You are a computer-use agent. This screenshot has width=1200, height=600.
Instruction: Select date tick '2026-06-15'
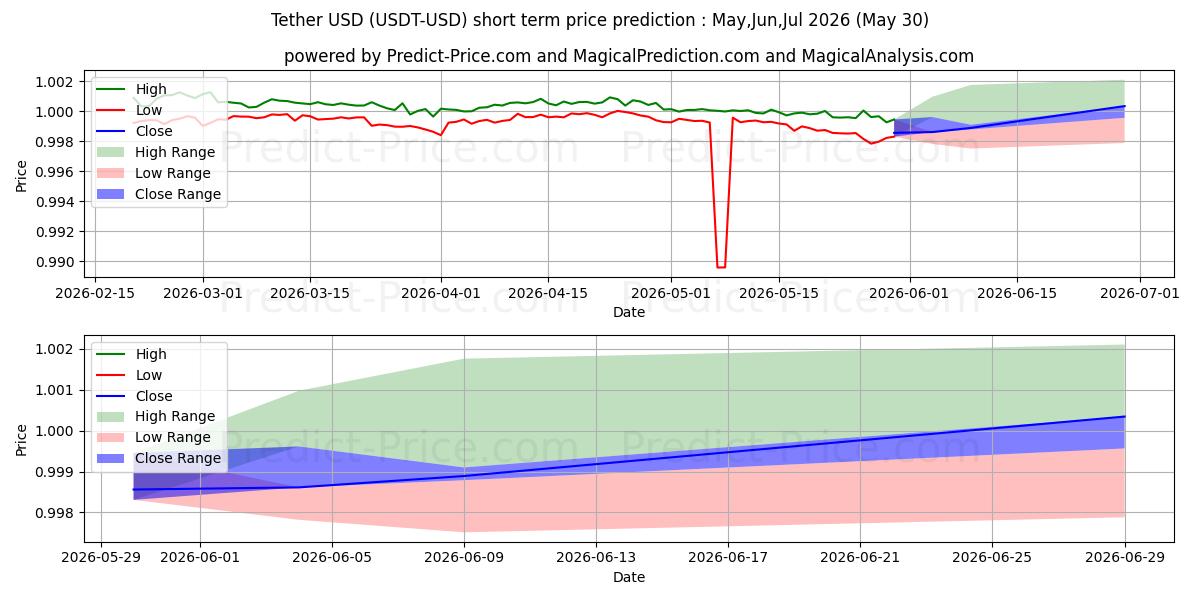click(x=1016, y=293)
